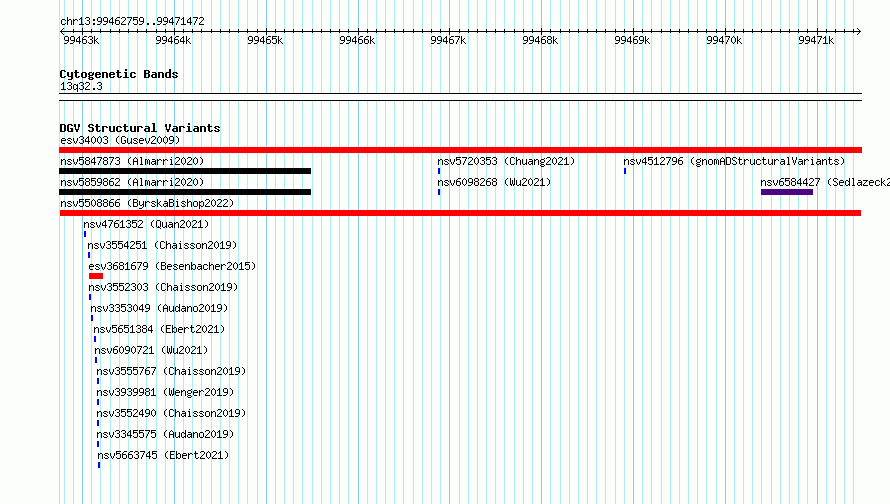Open nsv5508866 (ByrskaBishop2022) label
Image resolution: width=890 pixels, height=504 pixels.
(147, 203)
